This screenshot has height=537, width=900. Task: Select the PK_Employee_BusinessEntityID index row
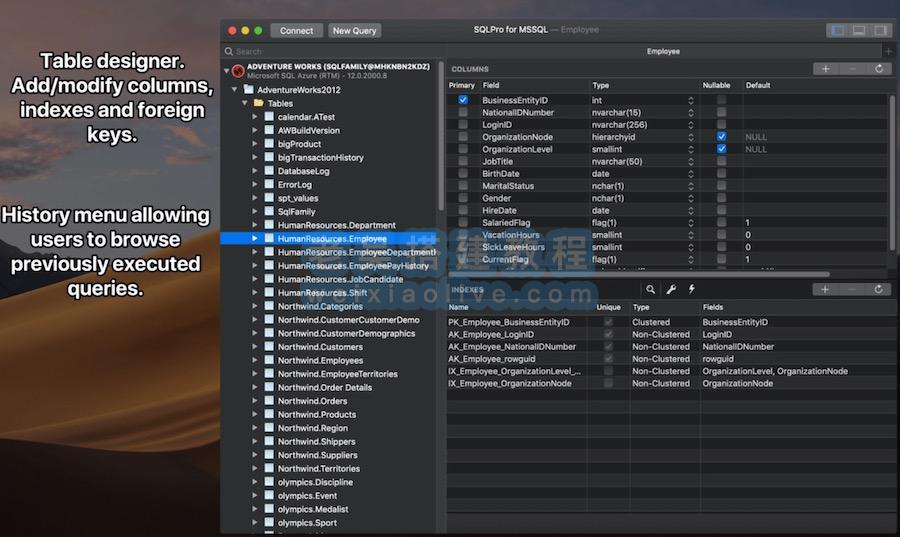click(x=669, y=322)
